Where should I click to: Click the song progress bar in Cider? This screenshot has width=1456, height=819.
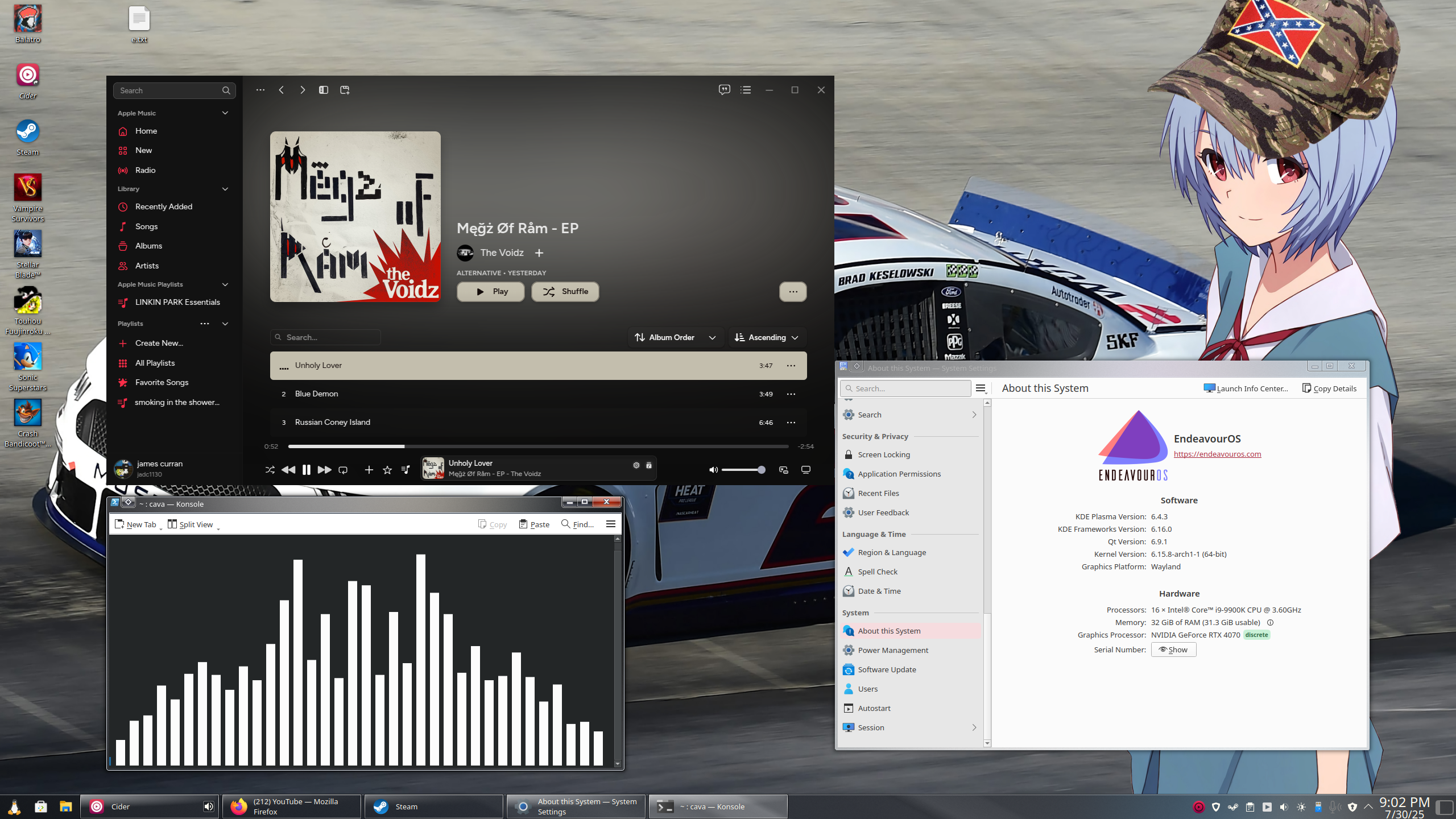[538, 446]
